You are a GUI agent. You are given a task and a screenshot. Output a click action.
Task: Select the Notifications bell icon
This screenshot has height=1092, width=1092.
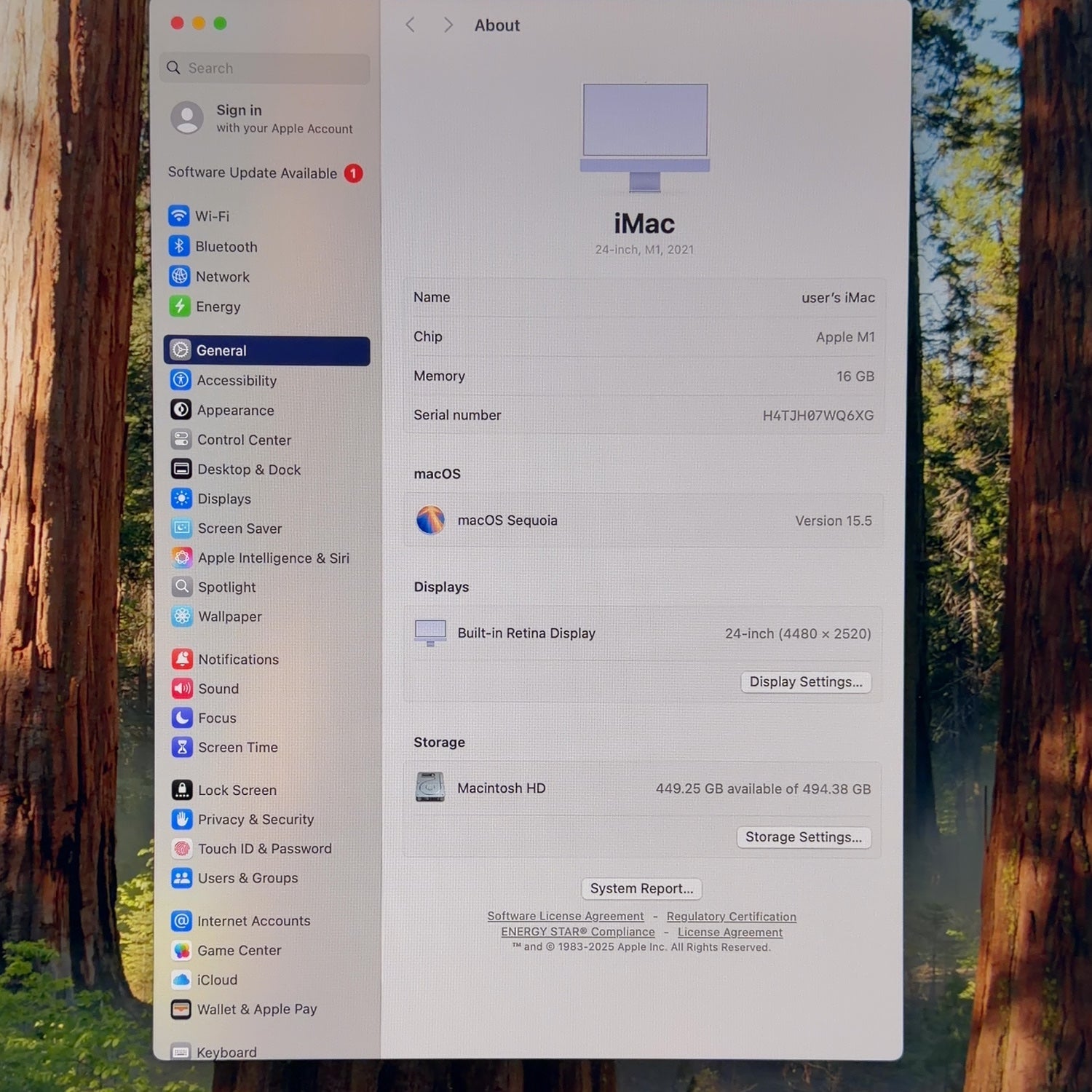[x=182, y=659]
